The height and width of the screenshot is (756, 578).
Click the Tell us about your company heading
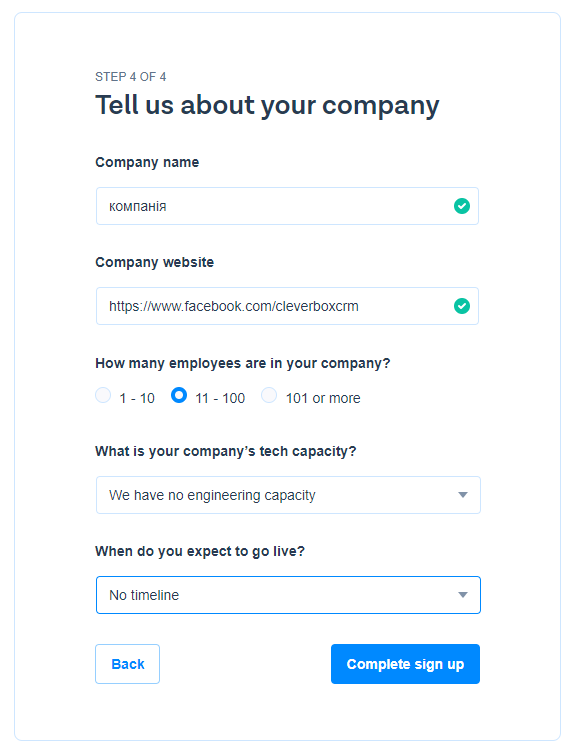pyautogui.click(x=267, y=105)
